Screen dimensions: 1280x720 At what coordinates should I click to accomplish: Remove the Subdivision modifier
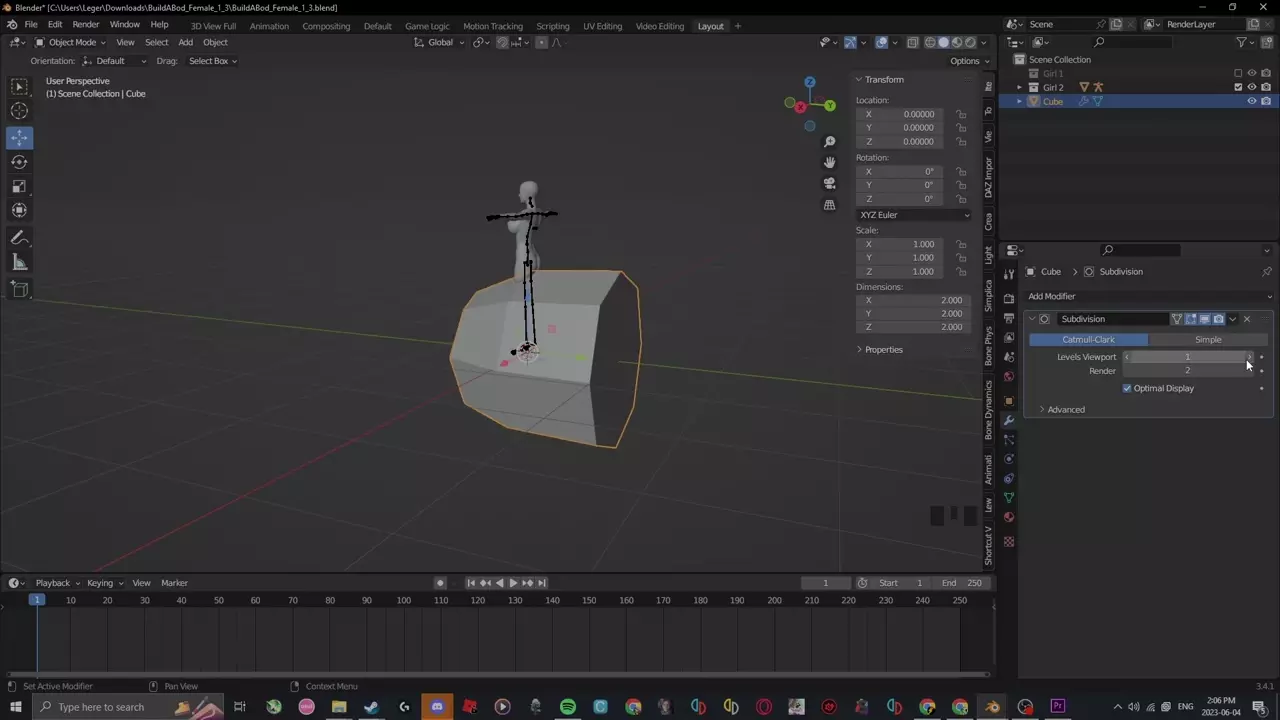[x=1246, y=319]
